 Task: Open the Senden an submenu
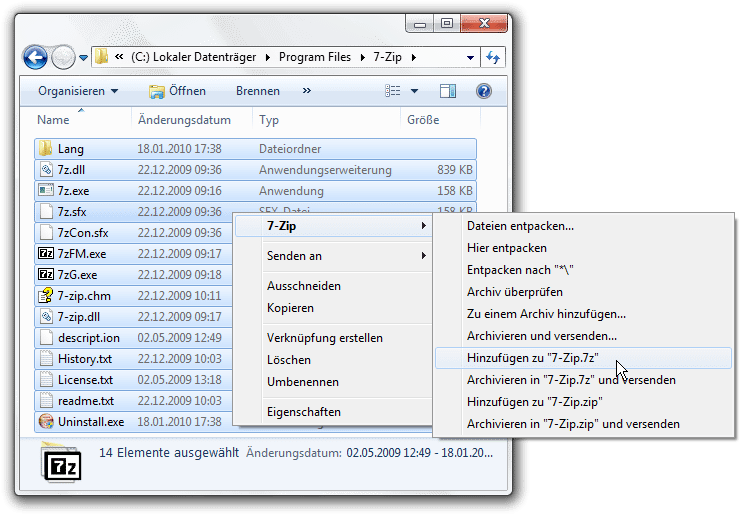tap(333, 255)
